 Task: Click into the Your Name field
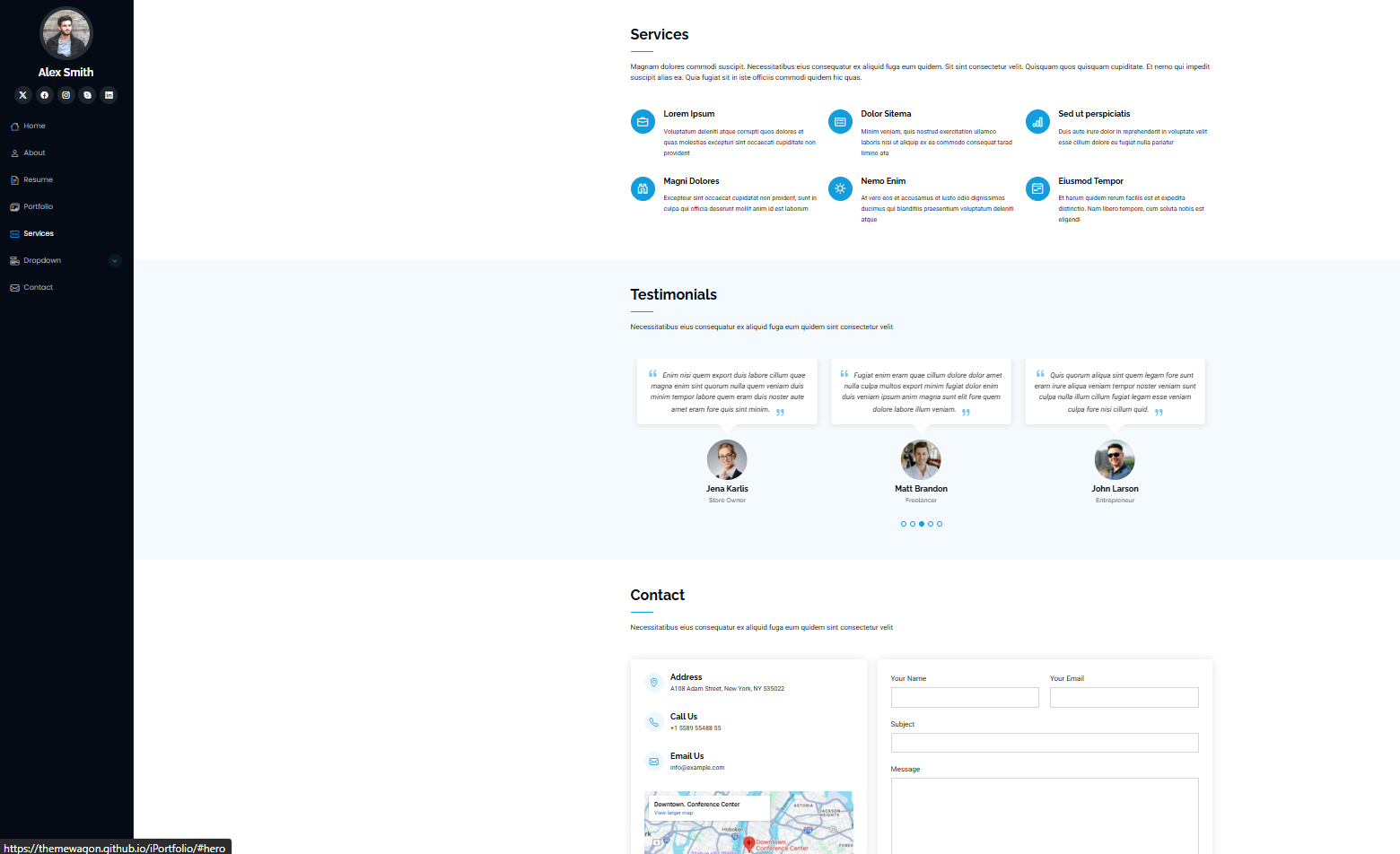tap(965, 698)
